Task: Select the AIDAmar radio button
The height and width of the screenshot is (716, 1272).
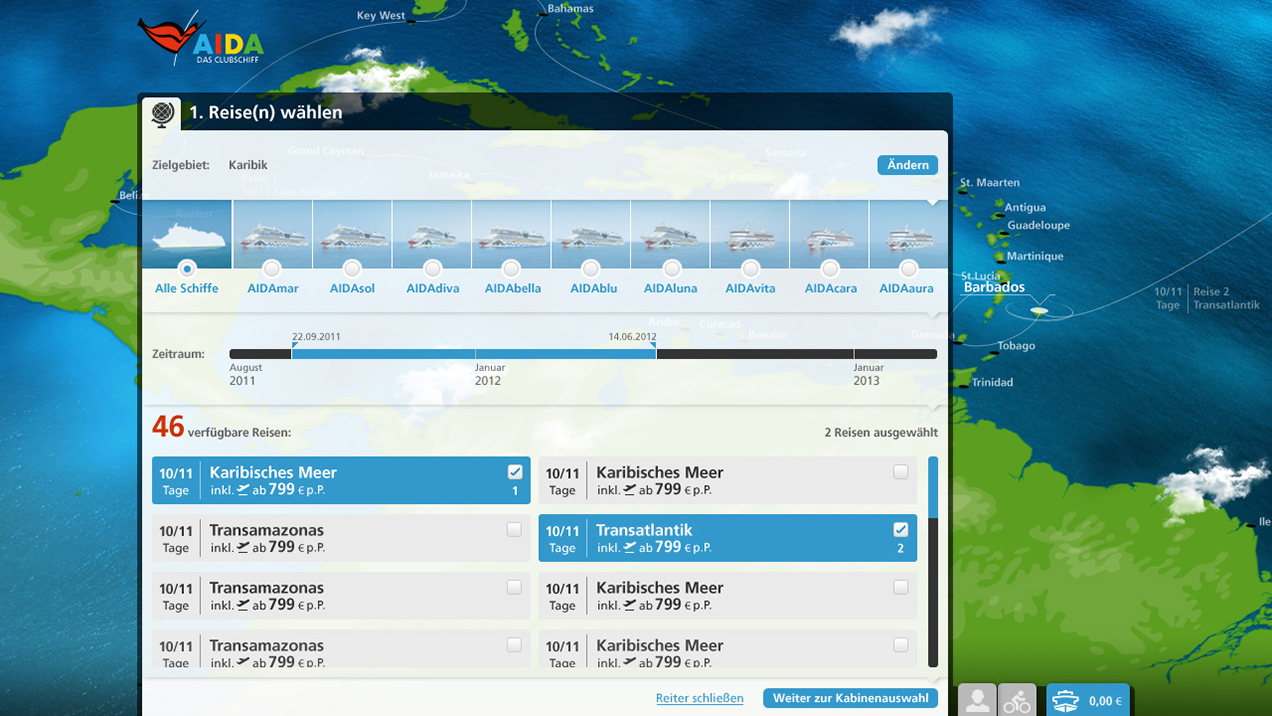Action: [x=272, y=269]
